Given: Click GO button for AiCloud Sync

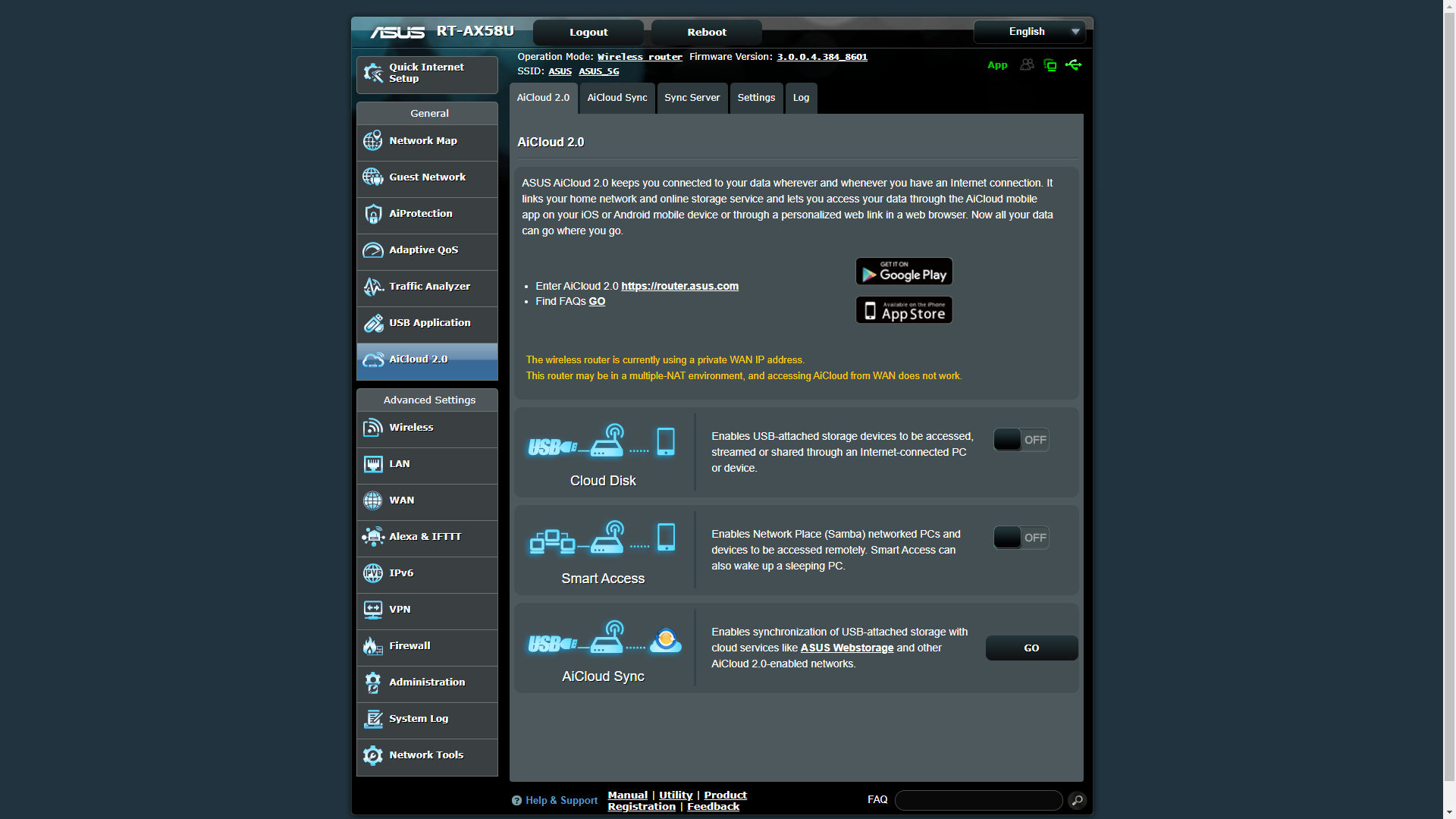Looking at the screenshot, I should [x=1031, y=648].
